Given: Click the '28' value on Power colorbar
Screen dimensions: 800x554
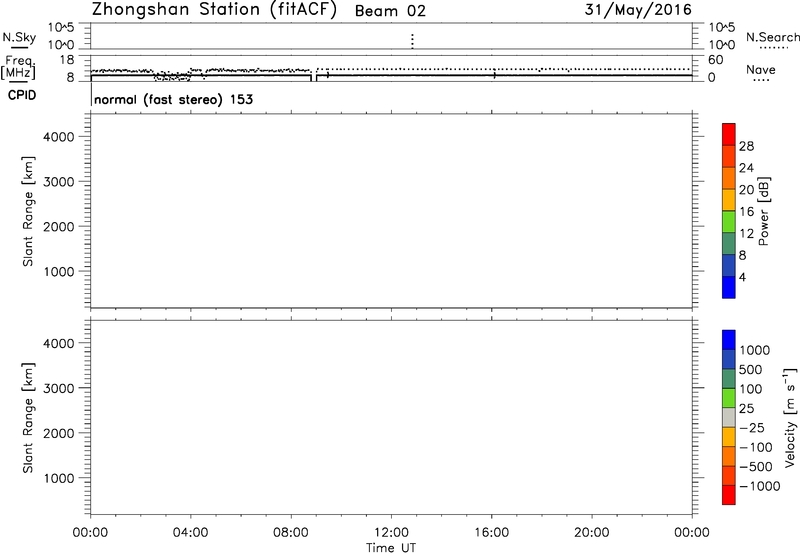Looking at the screenshot, I should (x=746, y=146).
